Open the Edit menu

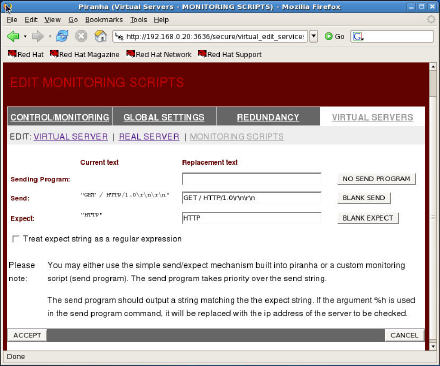[31, 20]
